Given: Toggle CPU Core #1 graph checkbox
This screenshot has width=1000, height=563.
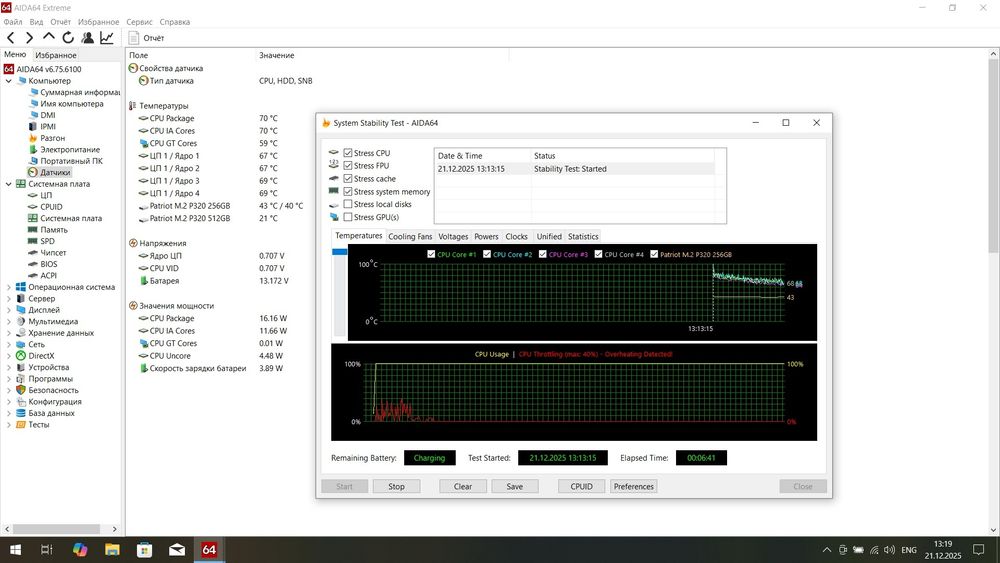Looking at the screenshot, I should [x=432, y=254].
